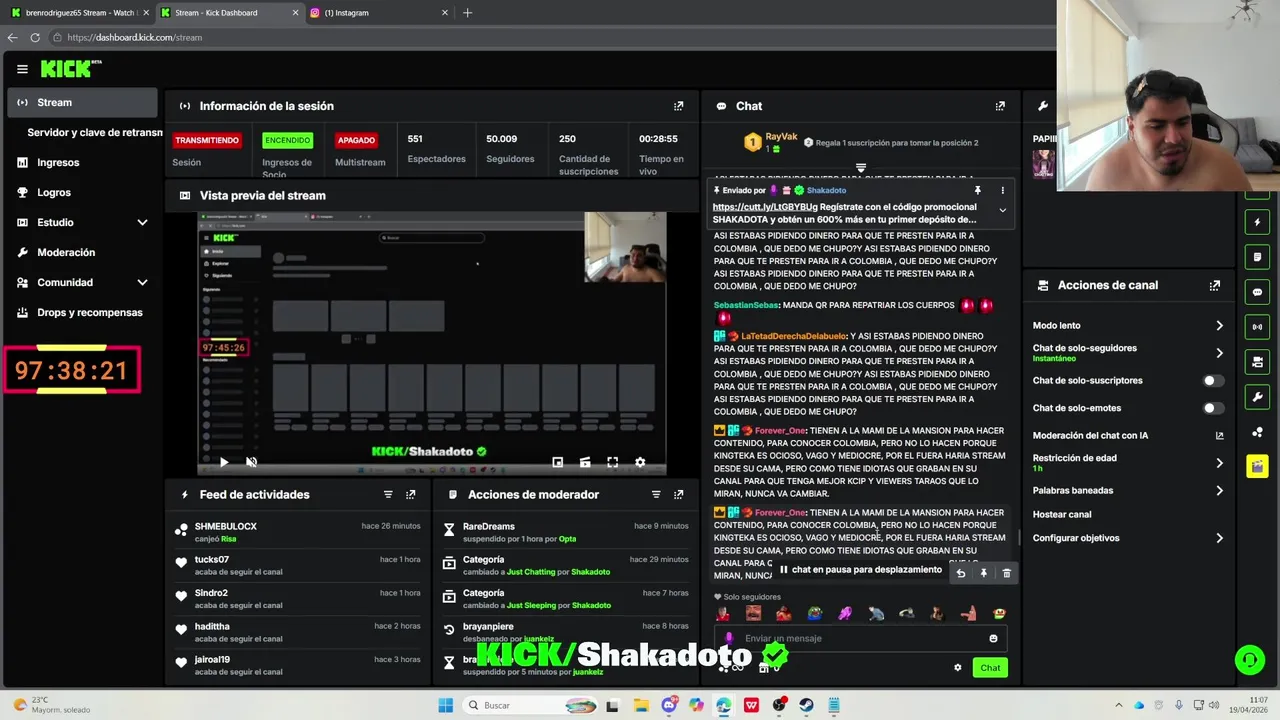Click the green Chat send button

click(990, 667)
